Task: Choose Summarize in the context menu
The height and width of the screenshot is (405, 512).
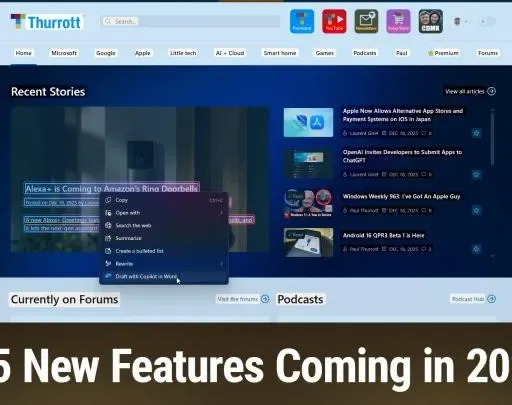Action: click(x=164, y=238)
